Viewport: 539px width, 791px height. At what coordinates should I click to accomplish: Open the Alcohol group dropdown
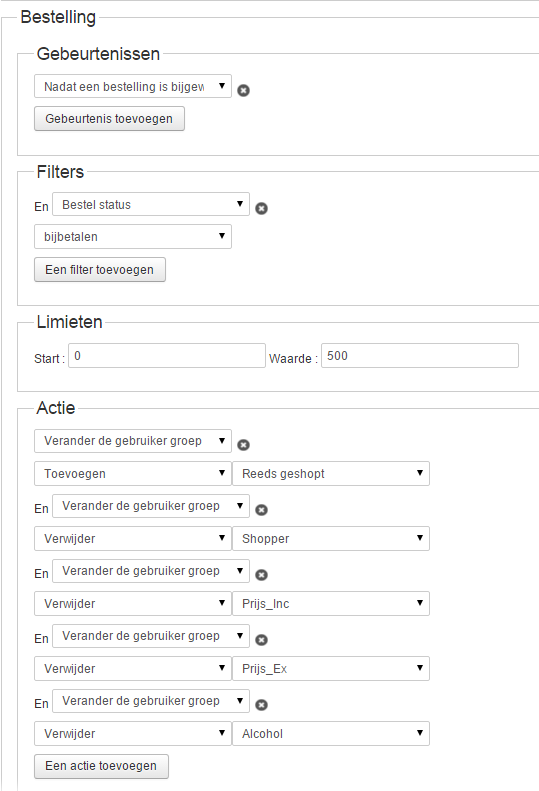coord(331,733)
